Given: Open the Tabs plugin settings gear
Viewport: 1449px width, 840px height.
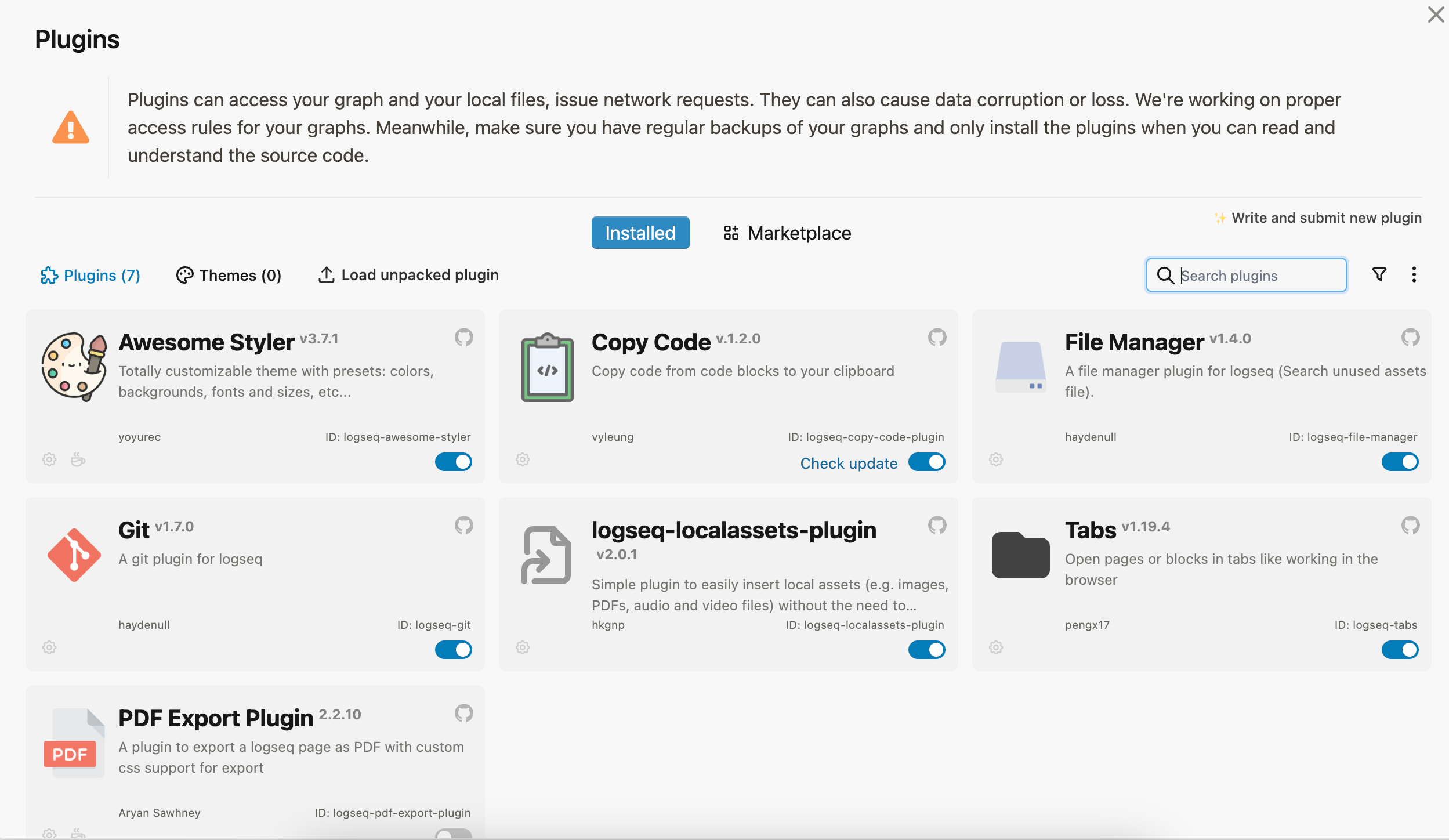Looking at the screenshot, I should click(x=996, y=647).
